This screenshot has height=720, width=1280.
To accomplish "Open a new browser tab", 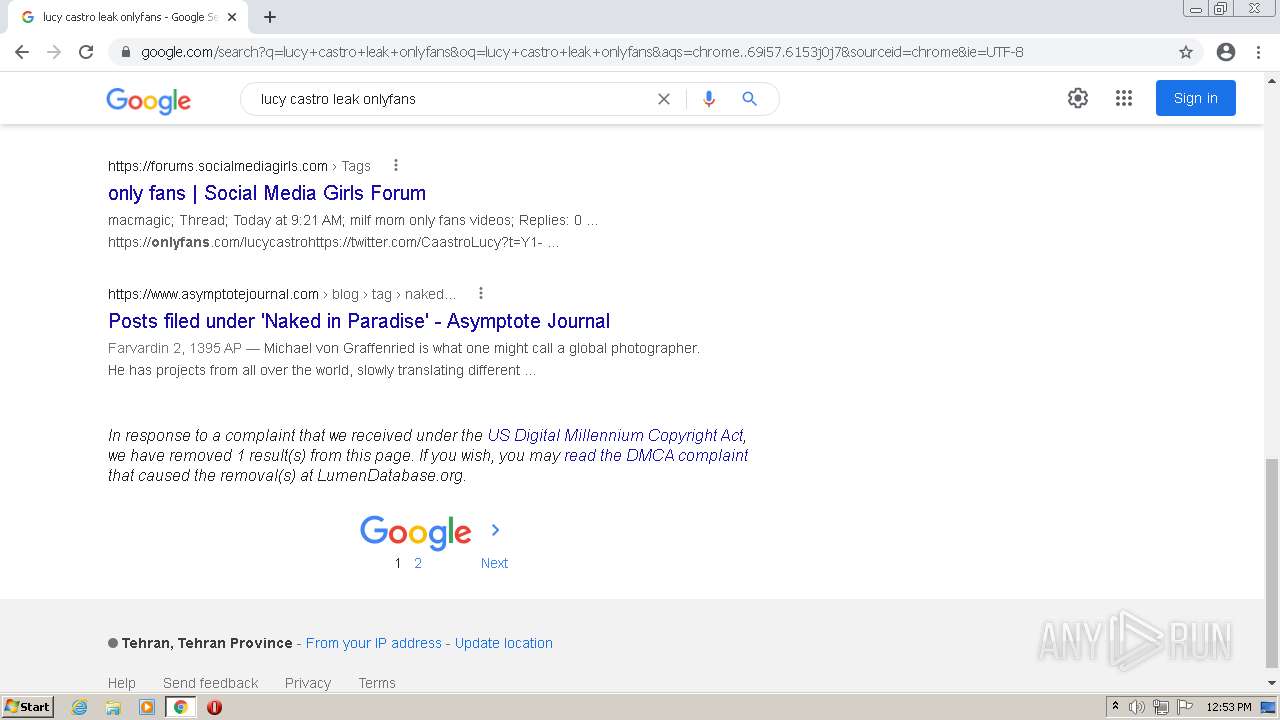I will (270, 17).
